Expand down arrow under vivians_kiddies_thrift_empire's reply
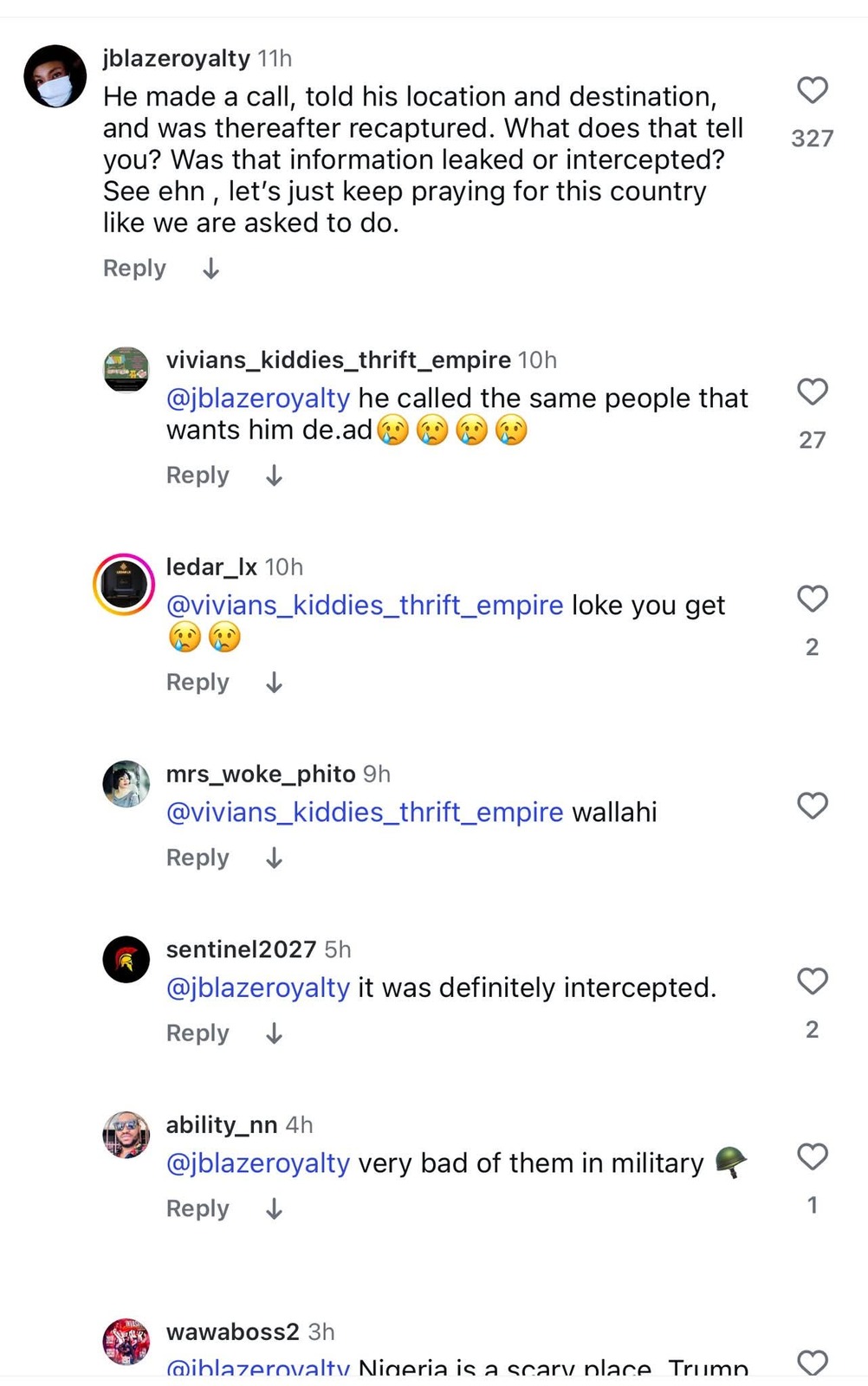The image size is (868, 1386). 274,476
